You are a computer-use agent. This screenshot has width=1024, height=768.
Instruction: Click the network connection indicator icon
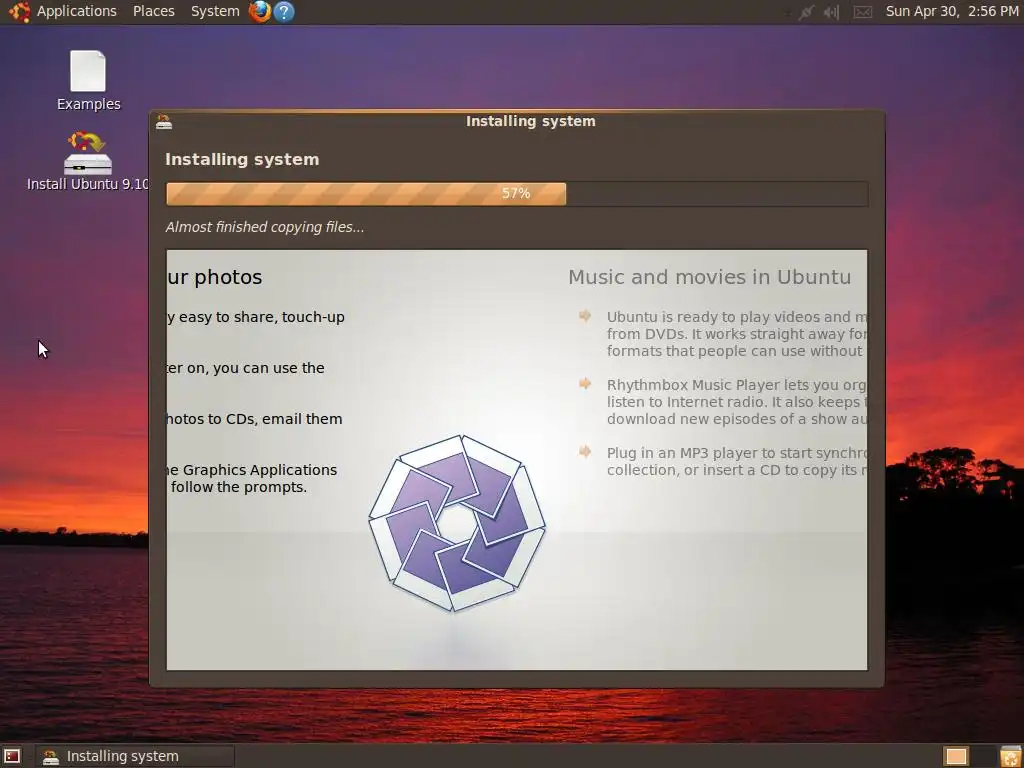click(x=805, y=12)
